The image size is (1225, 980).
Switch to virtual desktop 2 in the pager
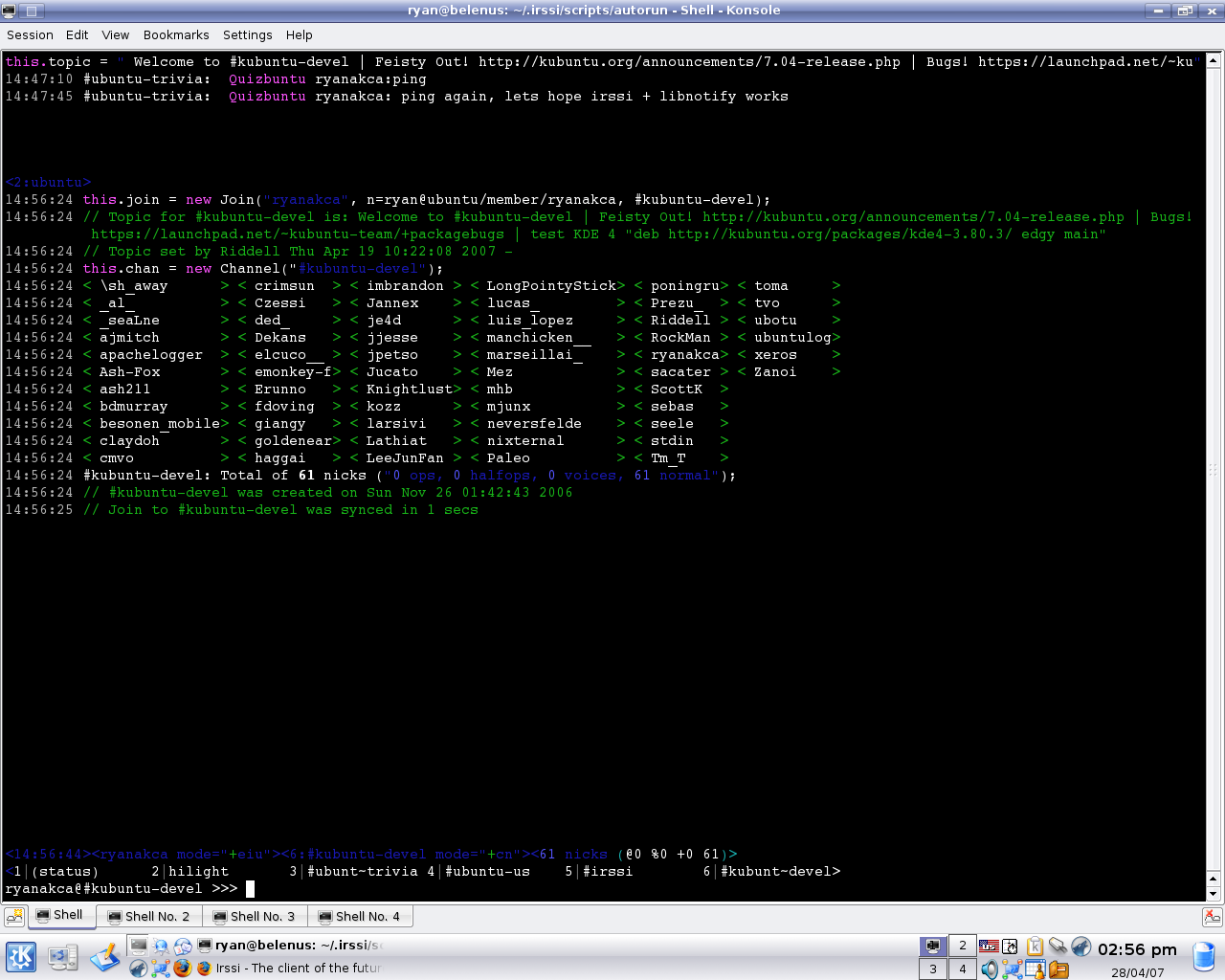[x=962, y=947]
